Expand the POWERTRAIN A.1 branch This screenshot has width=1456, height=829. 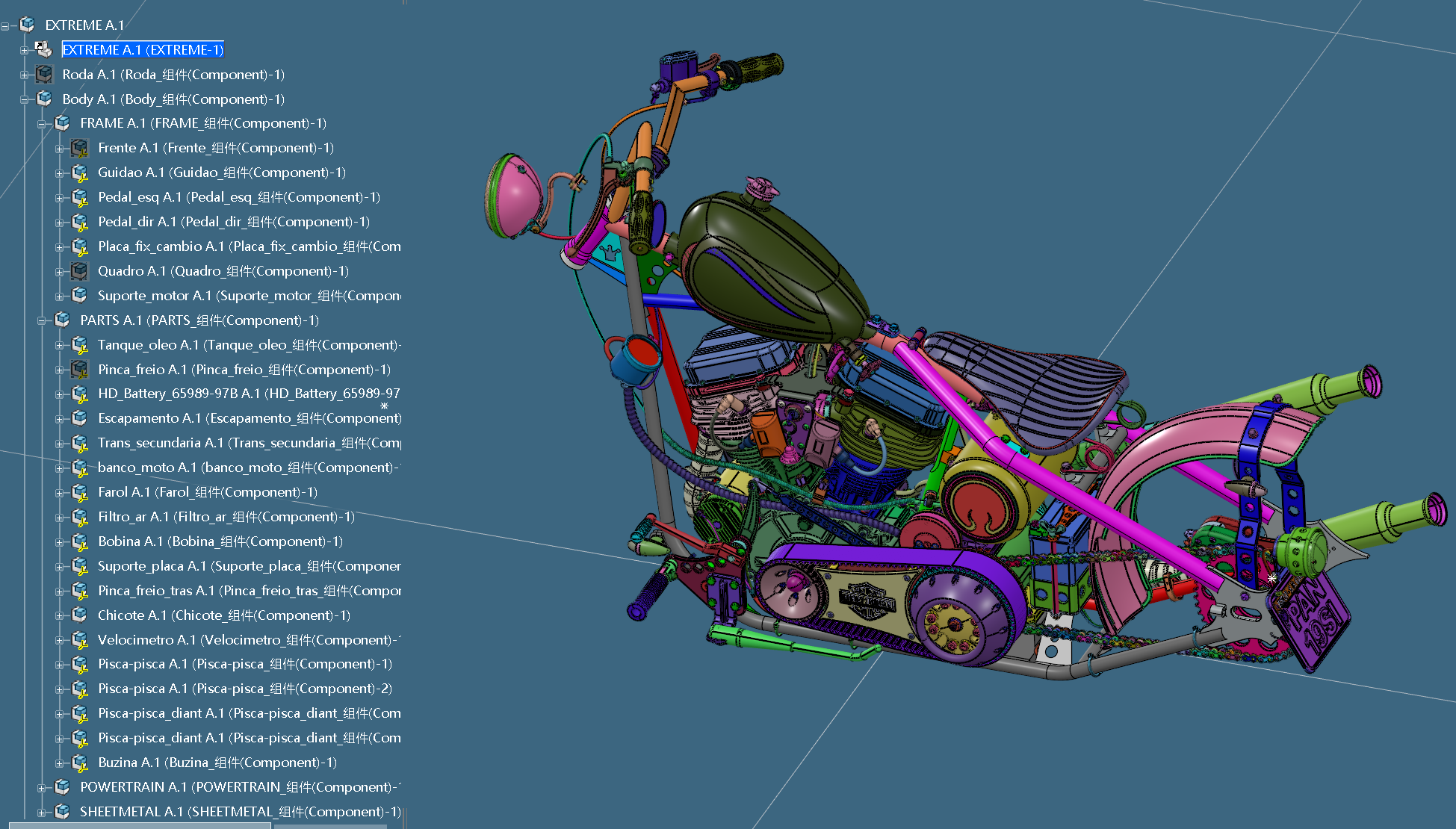click(x=42, y=788)
